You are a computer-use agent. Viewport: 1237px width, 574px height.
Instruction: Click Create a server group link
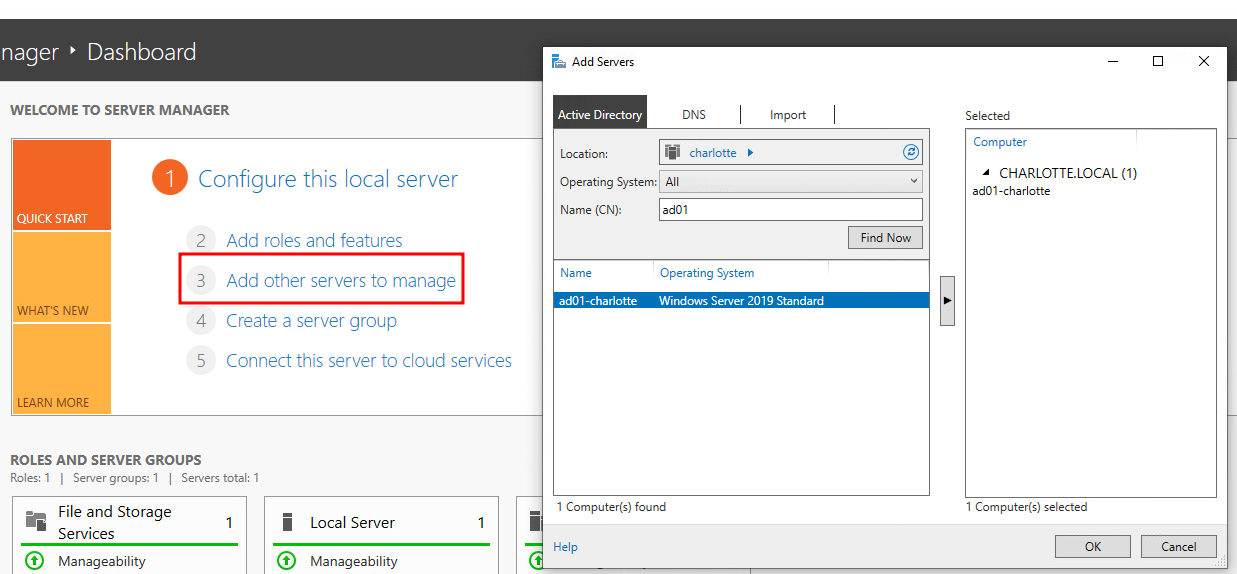tap(311, 320)
